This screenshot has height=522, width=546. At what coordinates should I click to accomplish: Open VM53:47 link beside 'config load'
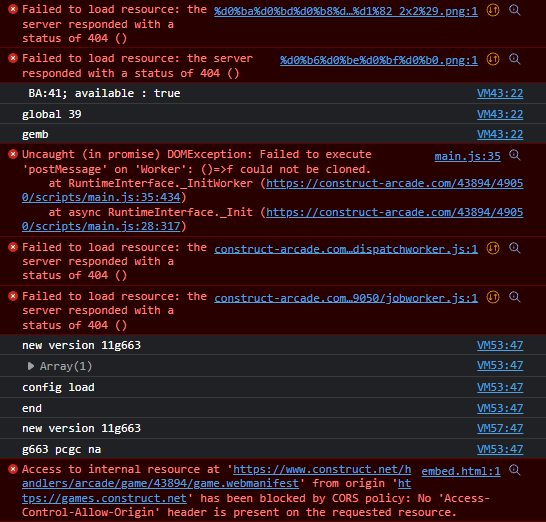[500, 387]
